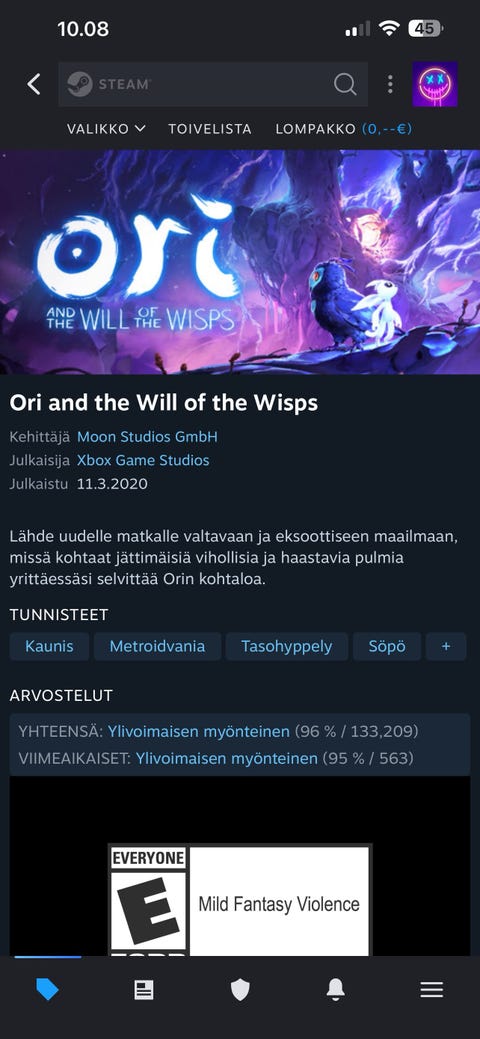The image size is (480, 1039).
Task: Tap the Ori and the Will of the Wisps banner
Action: (x=240, y=262)
